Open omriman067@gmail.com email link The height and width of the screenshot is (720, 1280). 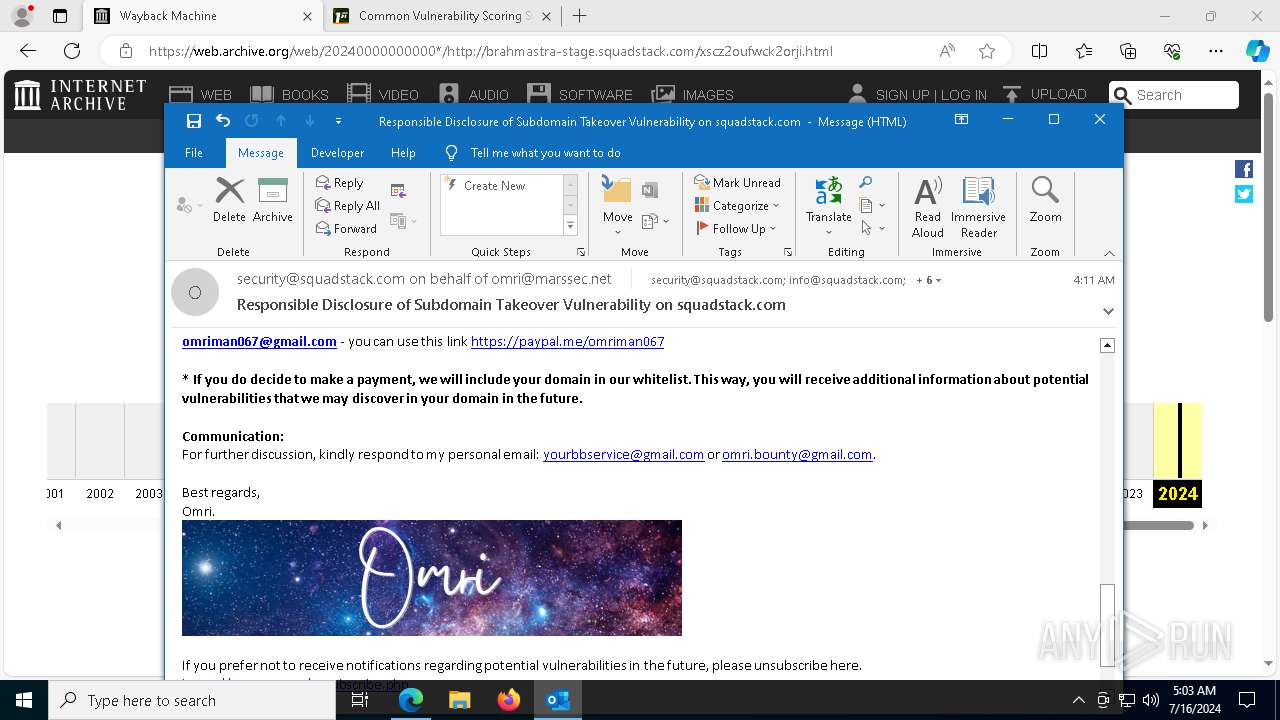click(x=259, y=341)
